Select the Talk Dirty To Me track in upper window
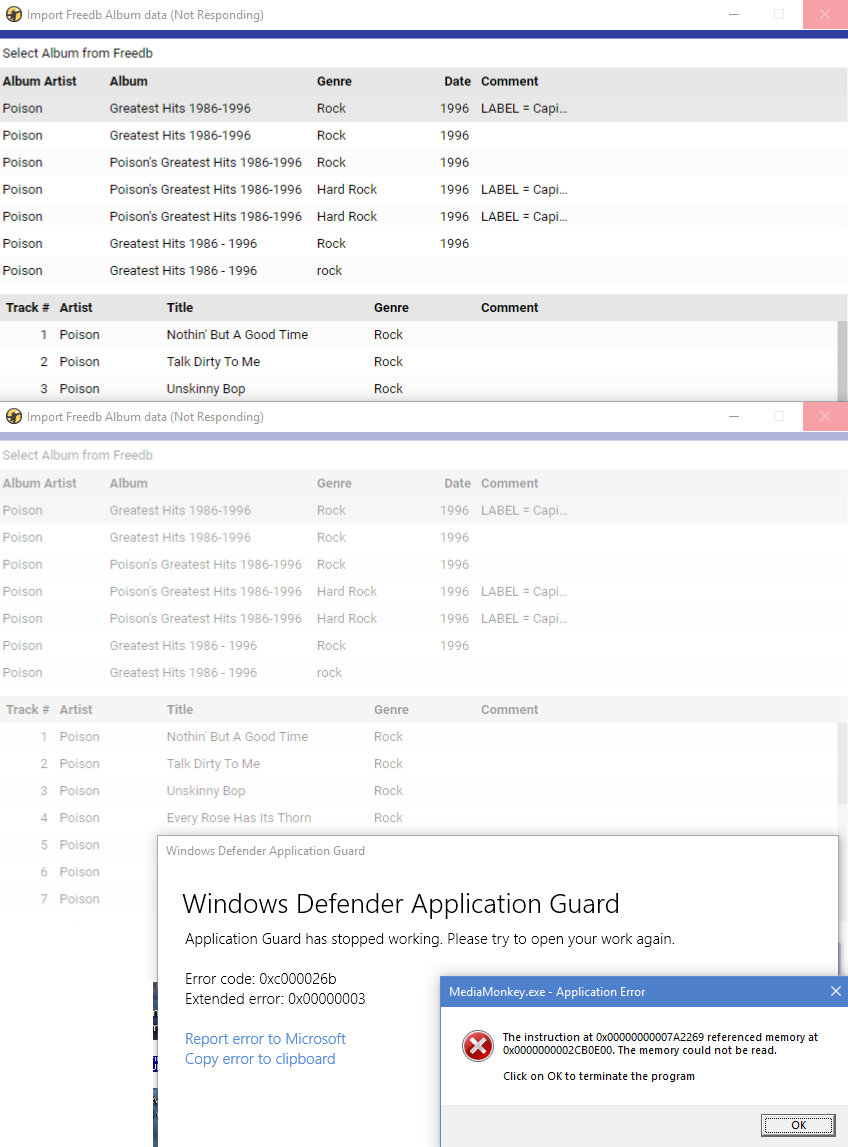Screen dimensions: 848x1147 click(x=213, y=361)
